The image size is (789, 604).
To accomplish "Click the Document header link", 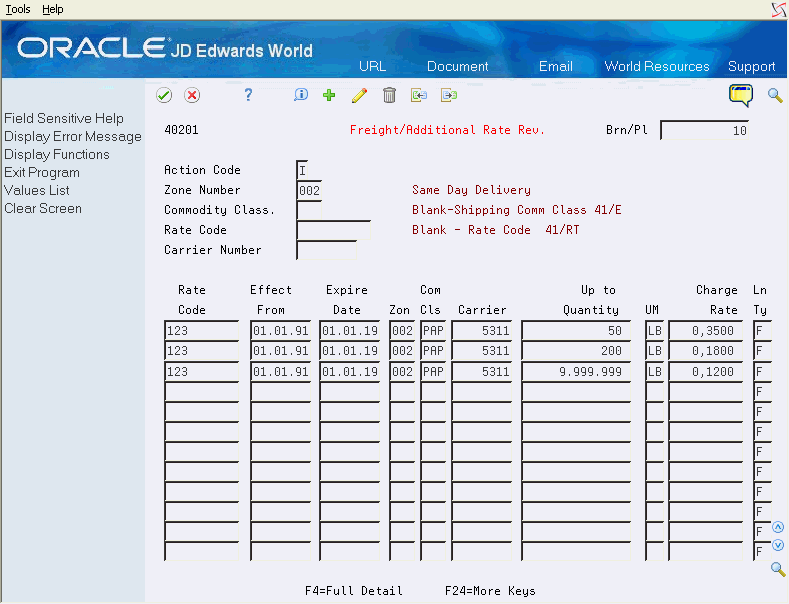I will [457, 66].
